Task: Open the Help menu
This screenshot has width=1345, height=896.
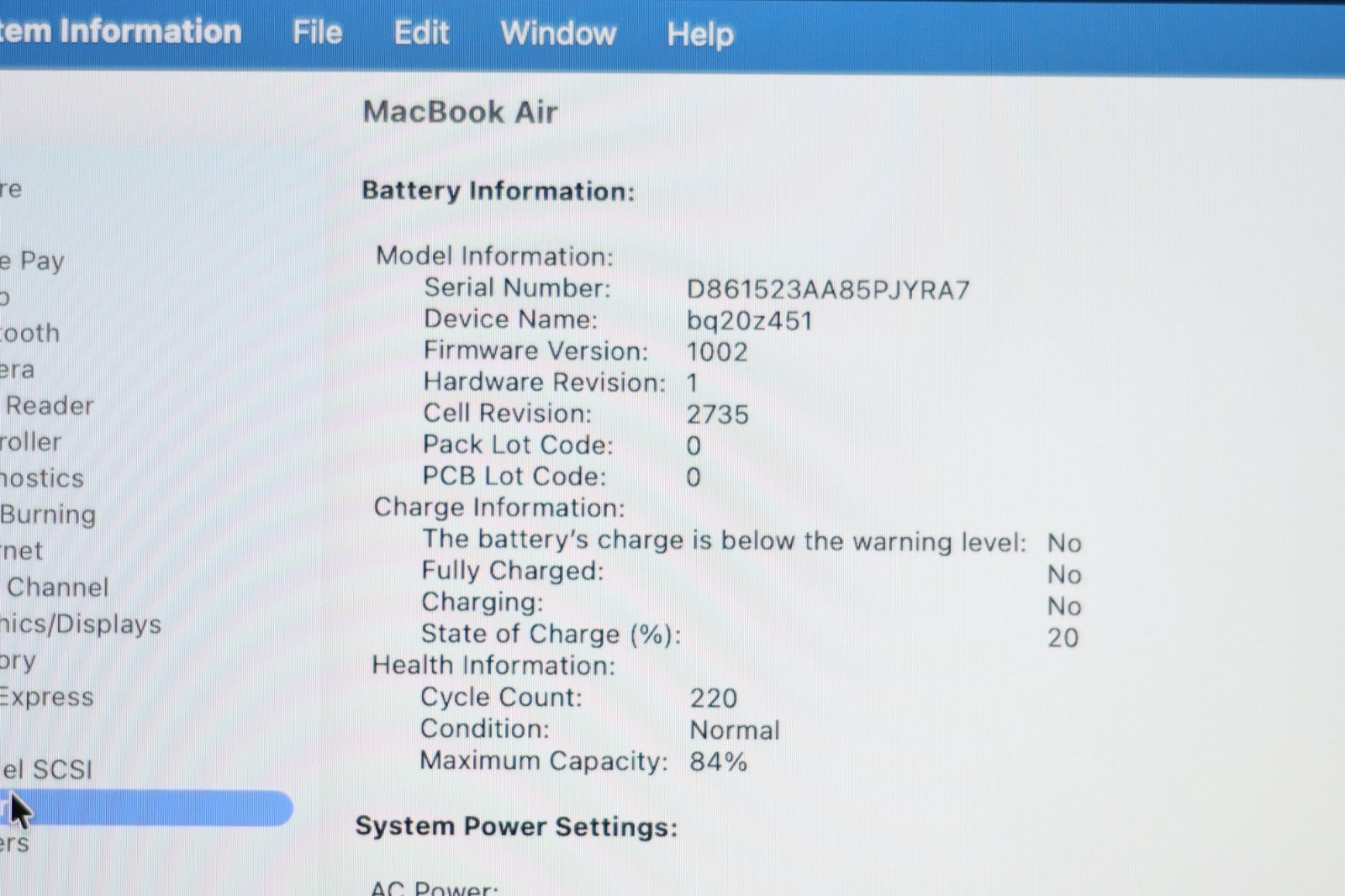Action: point(699,34)
